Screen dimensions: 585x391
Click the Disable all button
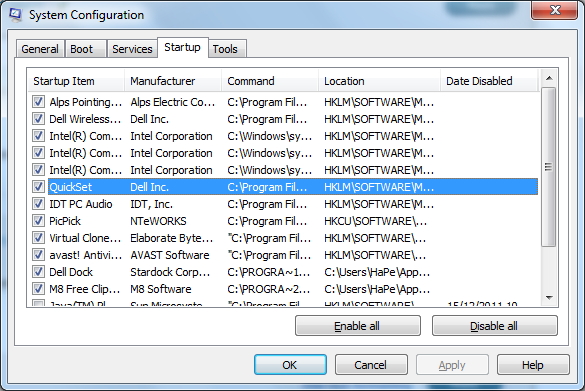494,326
